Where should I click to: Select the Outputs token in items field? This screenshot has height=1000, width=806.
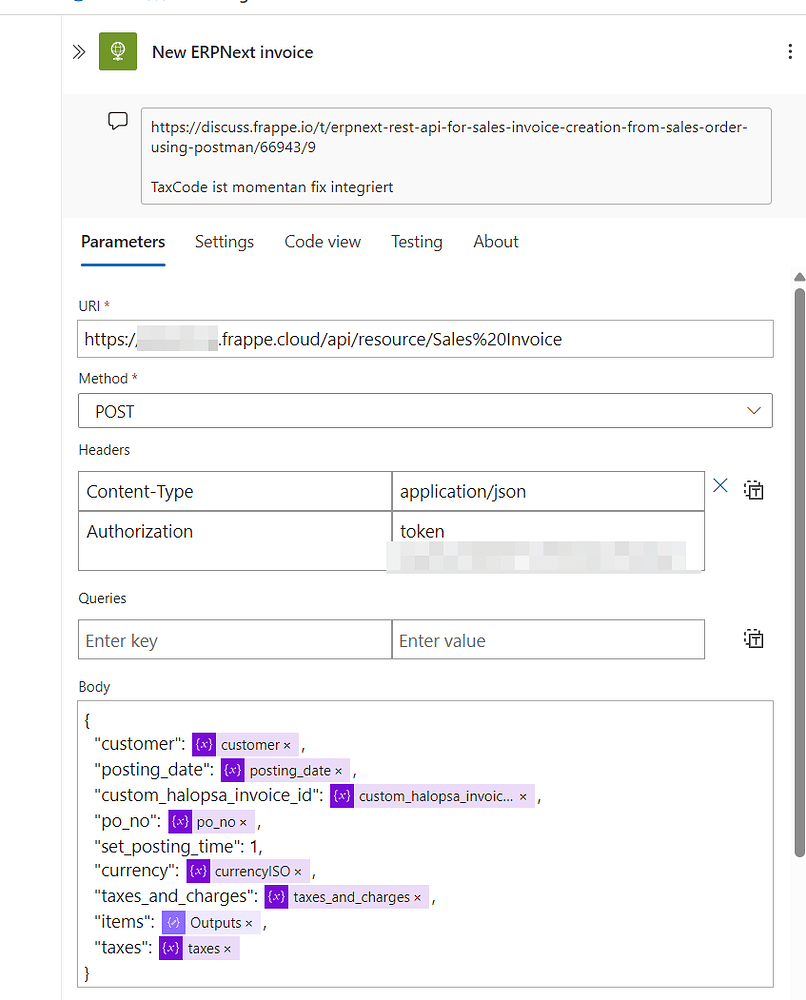pos(221,922)
